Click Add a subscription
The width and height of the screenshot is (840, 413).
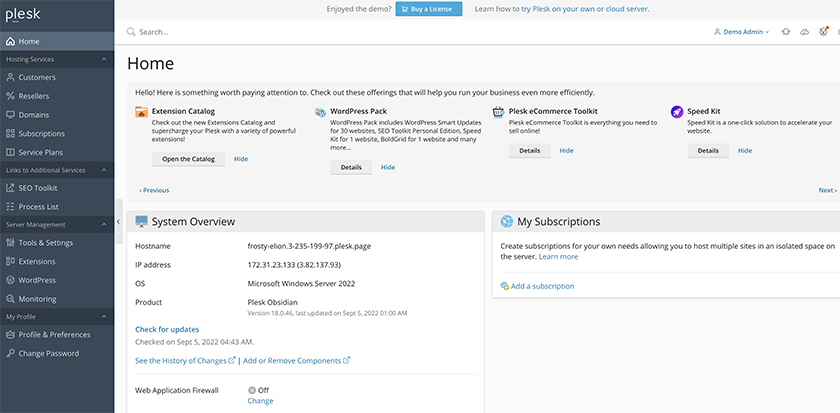pos(537,286)
